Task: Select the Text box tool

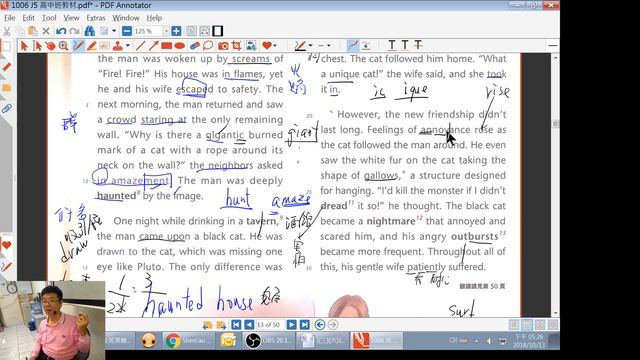Action: pos(104,46)
